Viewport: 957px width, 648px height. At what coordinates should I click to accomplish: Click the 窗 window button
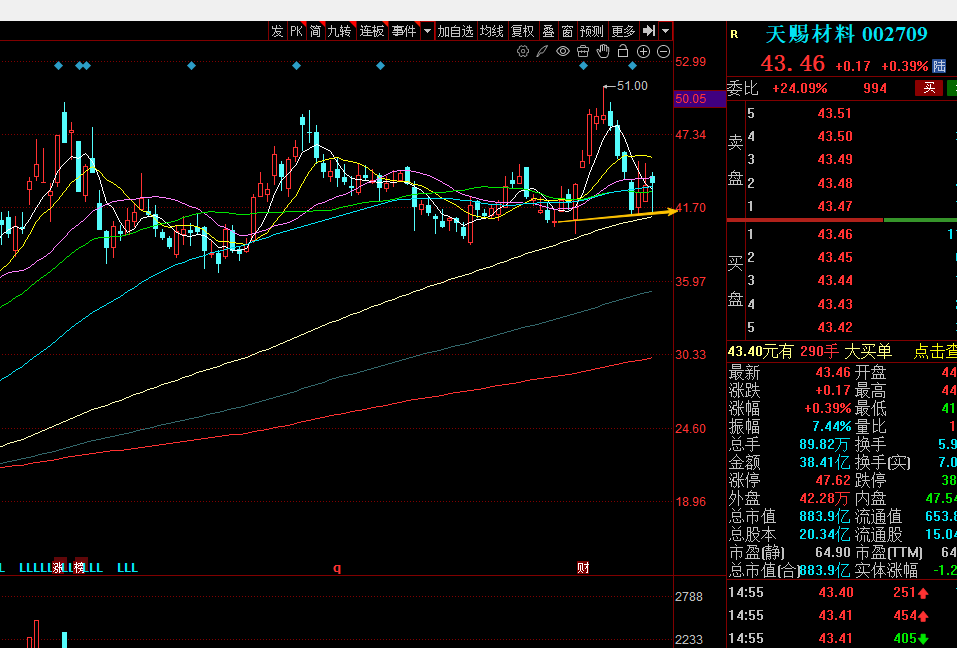(568, 31)
